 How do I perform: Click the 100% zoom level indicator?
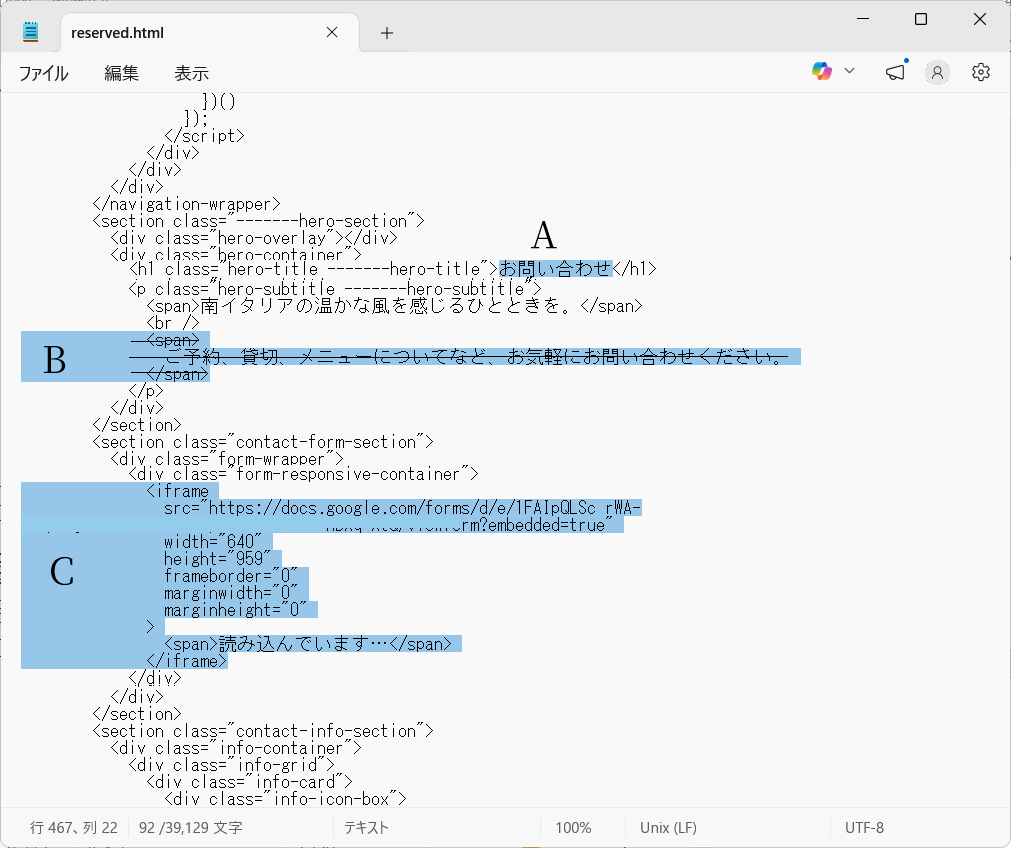pos(573,828)
